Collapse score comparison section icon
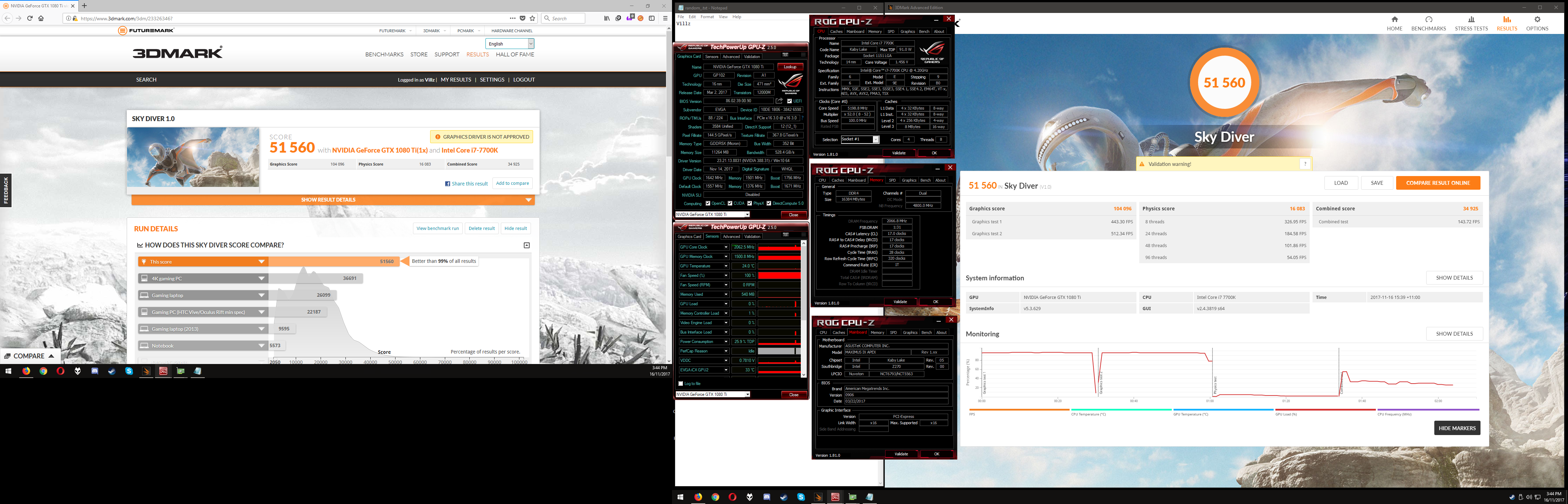The width and height of the screenshot is (1568, 504). (x=526, y=245)
